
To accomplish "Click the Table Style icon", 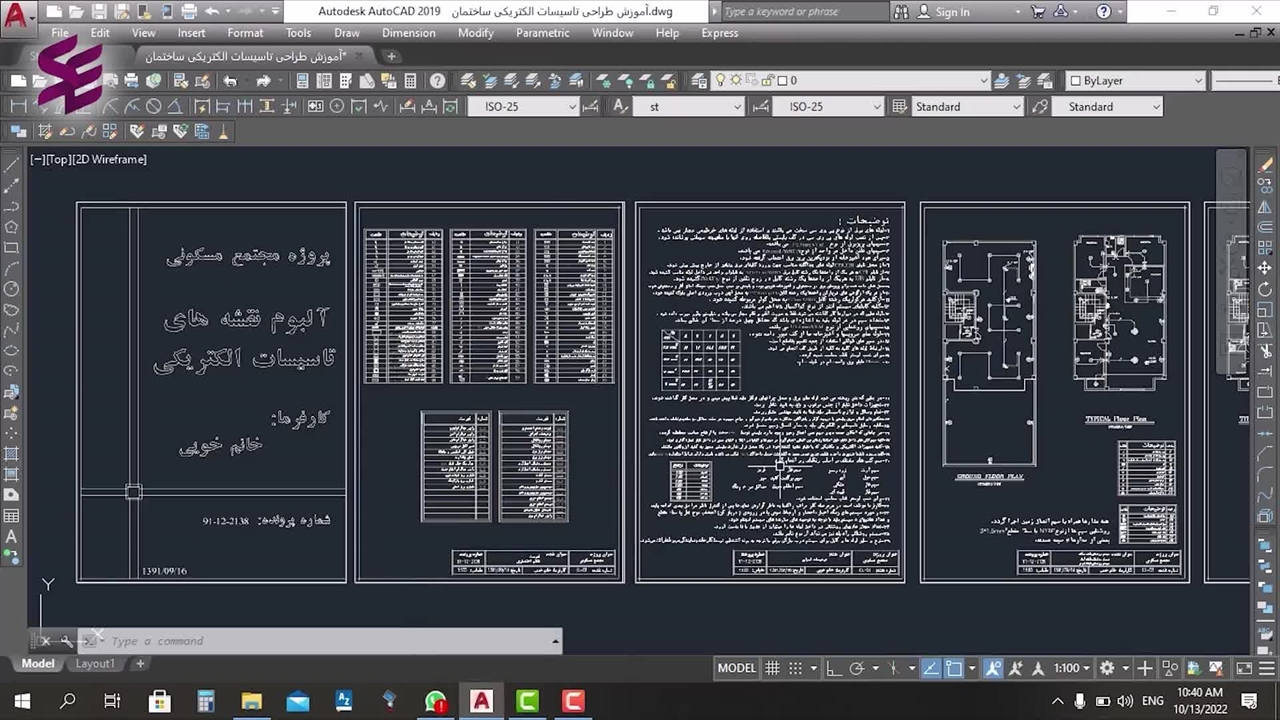I will click(x=899, y=107).
